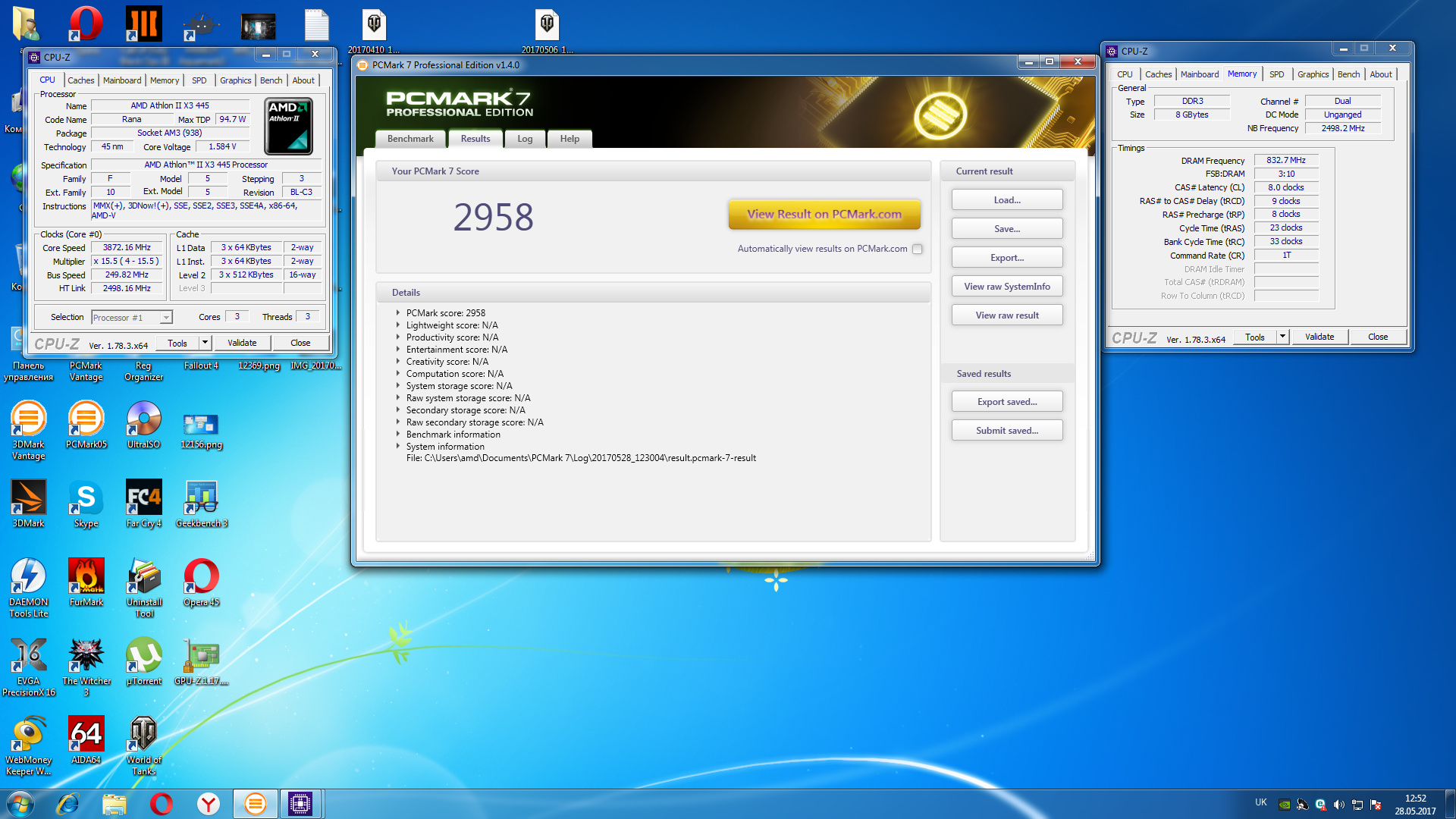Image resolution: width=1456 pixels, height=819 pixels.
Task: Open the 3DMark Vantage desktop icon
Action: tap(29, 430)
